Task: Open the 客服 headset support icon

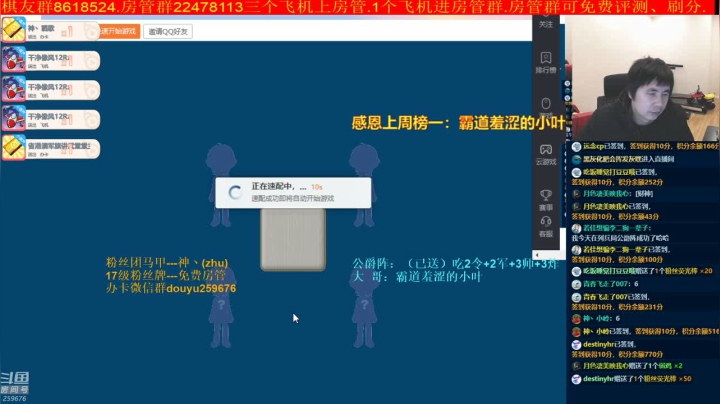Action: [546, 227]
